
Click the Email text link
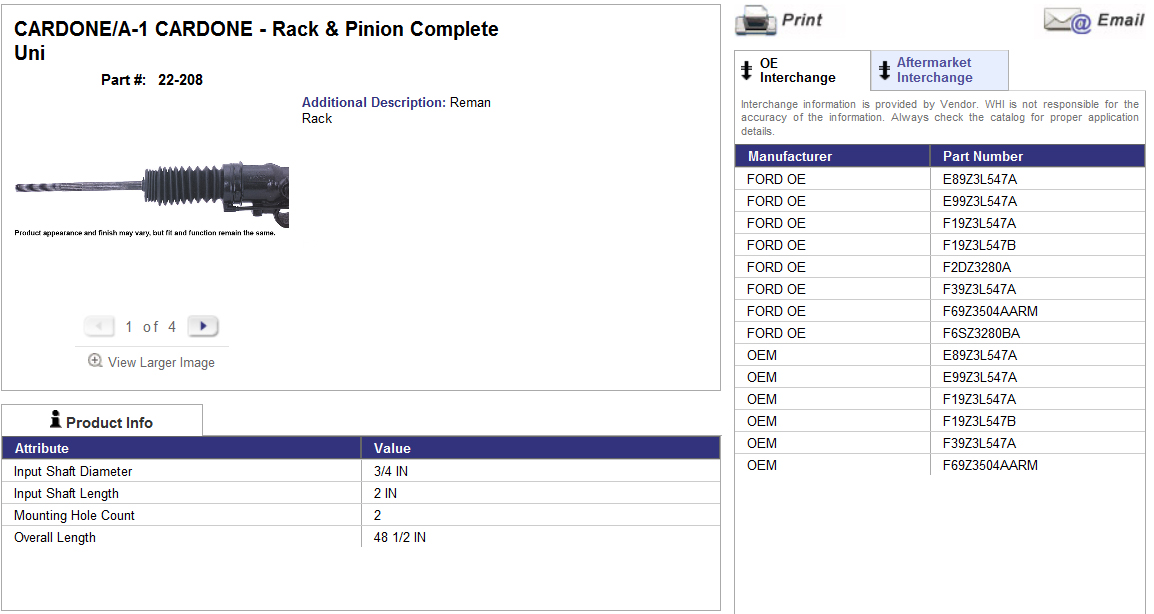click(1120, 20)
